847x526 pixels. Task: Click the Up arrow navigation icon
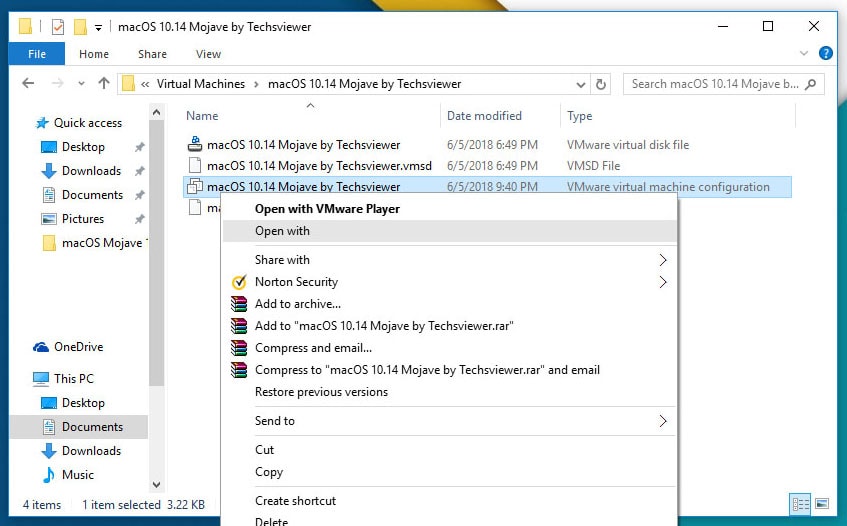click(x=104, y=84)
